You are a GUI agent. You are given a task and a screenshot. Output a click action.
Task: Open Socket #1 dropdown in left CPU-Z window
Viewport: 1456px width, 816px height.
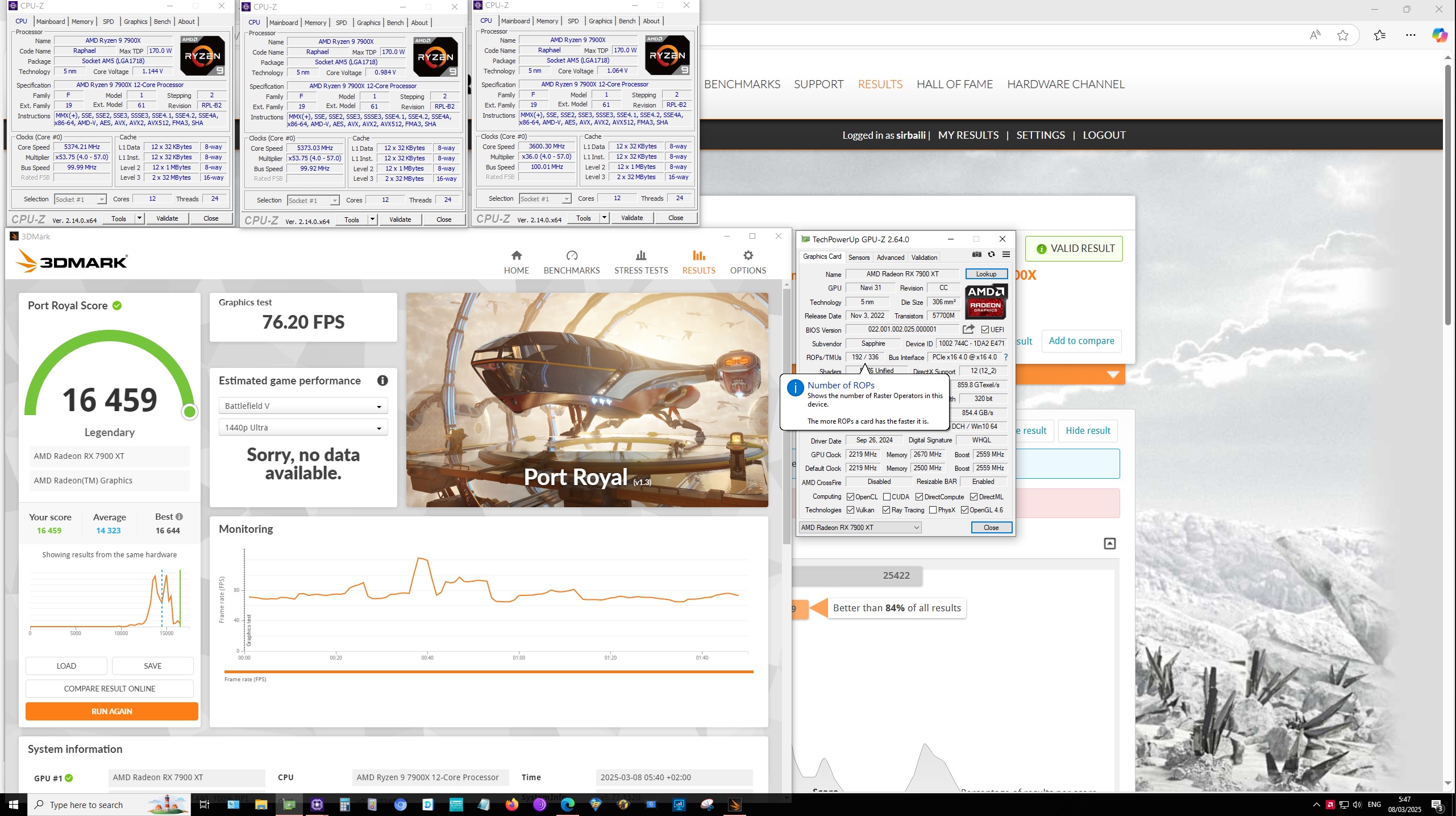point(80,199)
